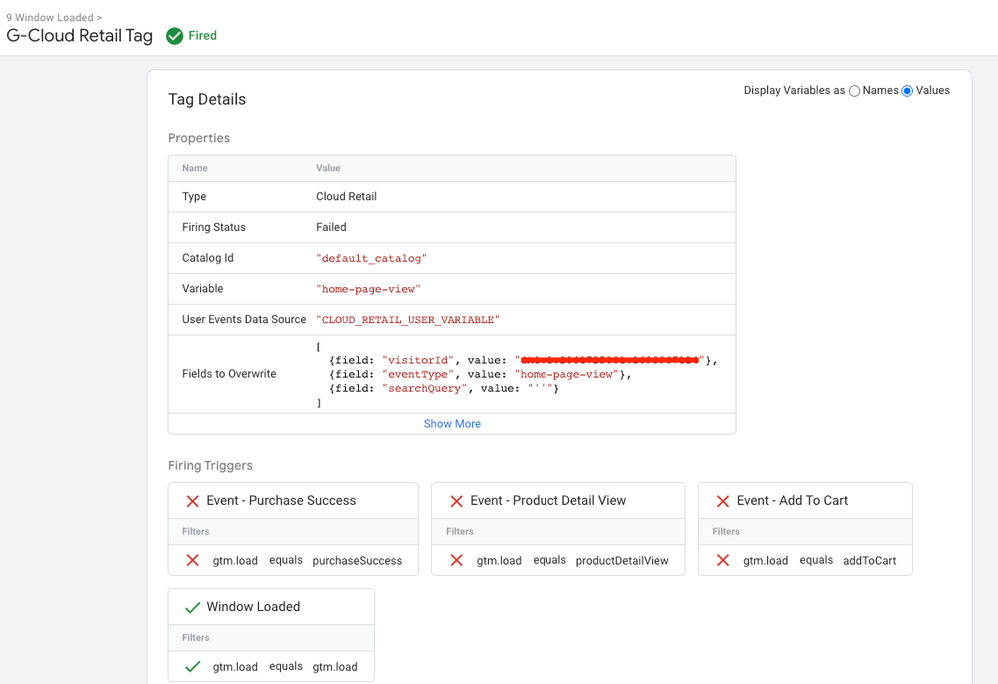Viewport: 998px width, 684px height.
Task: Click red X beside Event - Add To Cart
Action: [722, 501]
